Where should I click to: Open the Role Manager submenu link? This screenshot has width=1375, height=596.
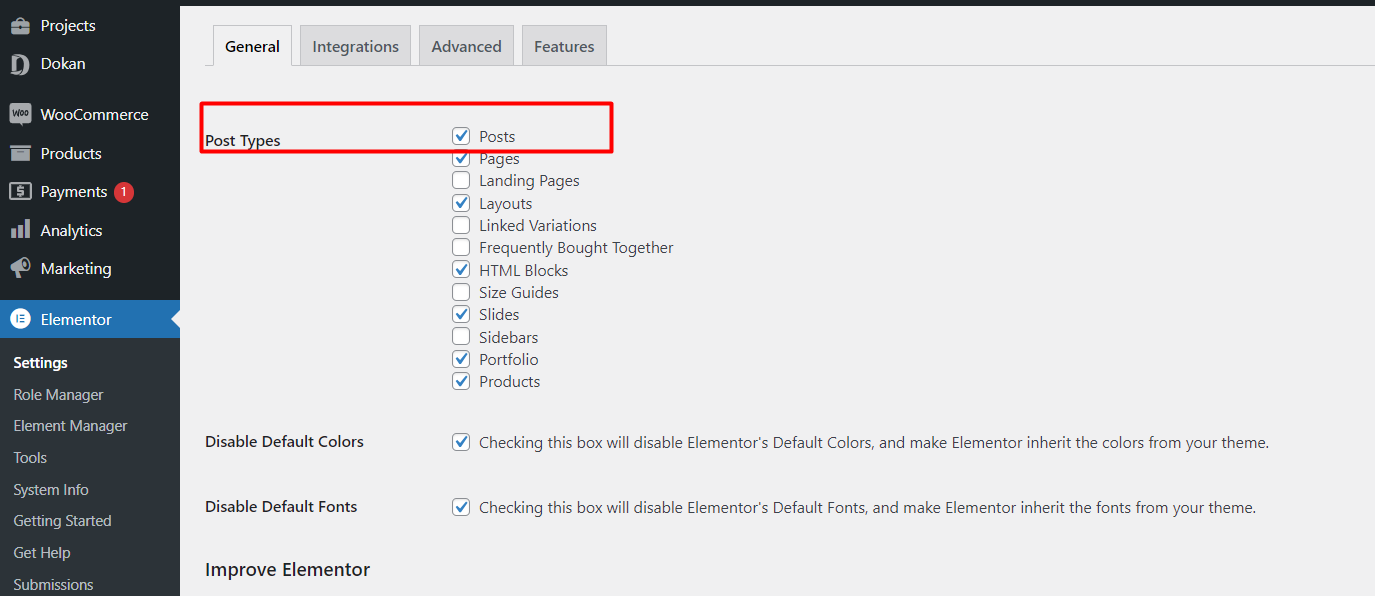[58, 394]
